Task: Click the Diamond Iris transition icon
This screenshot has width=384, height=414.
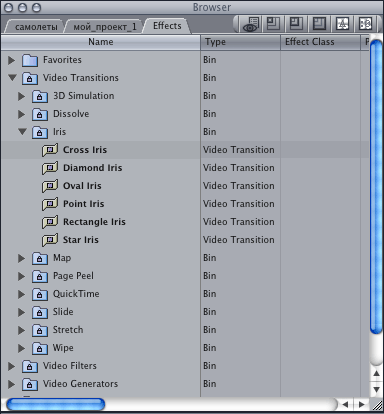Action: (x=50, y=168)
